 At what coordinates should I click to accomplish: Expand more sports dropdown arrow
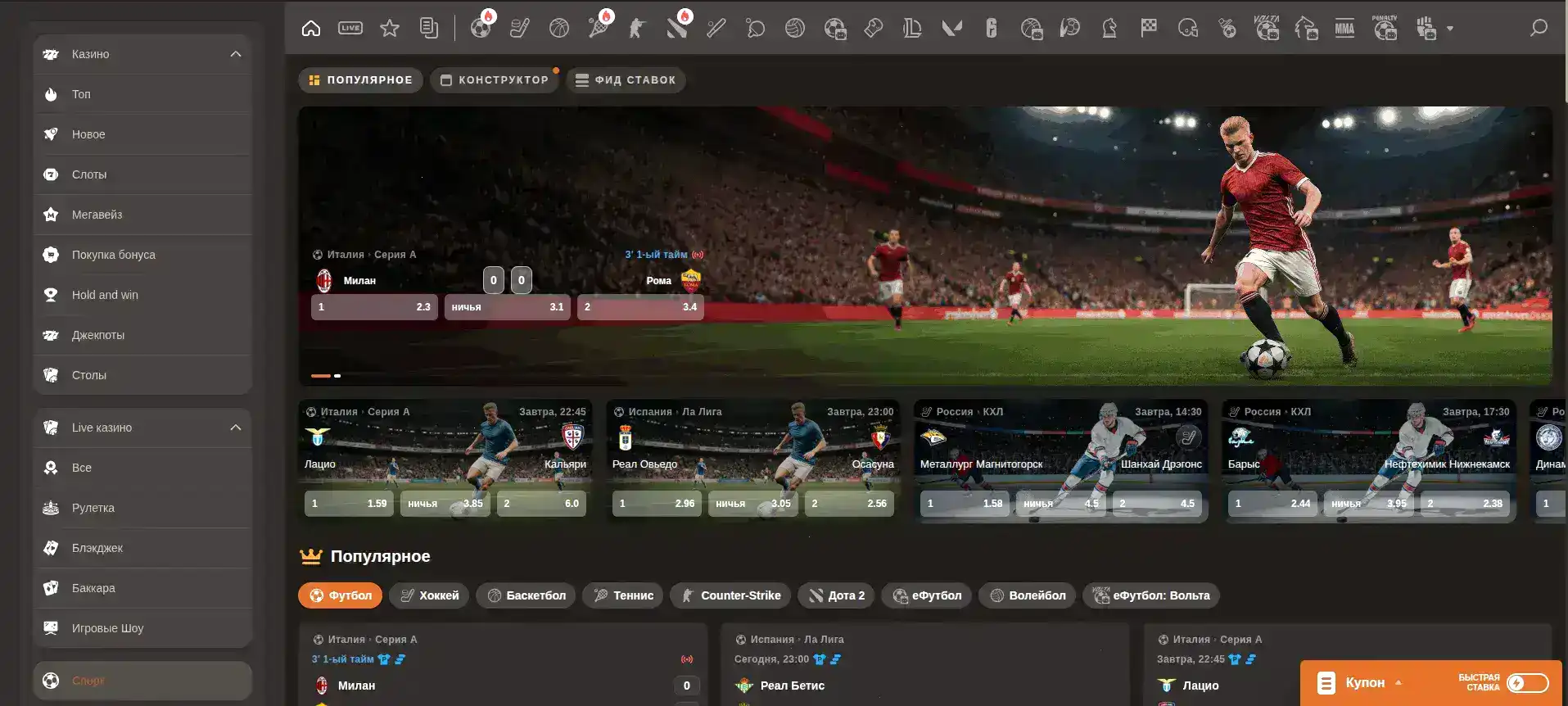tap(1450, 29)
